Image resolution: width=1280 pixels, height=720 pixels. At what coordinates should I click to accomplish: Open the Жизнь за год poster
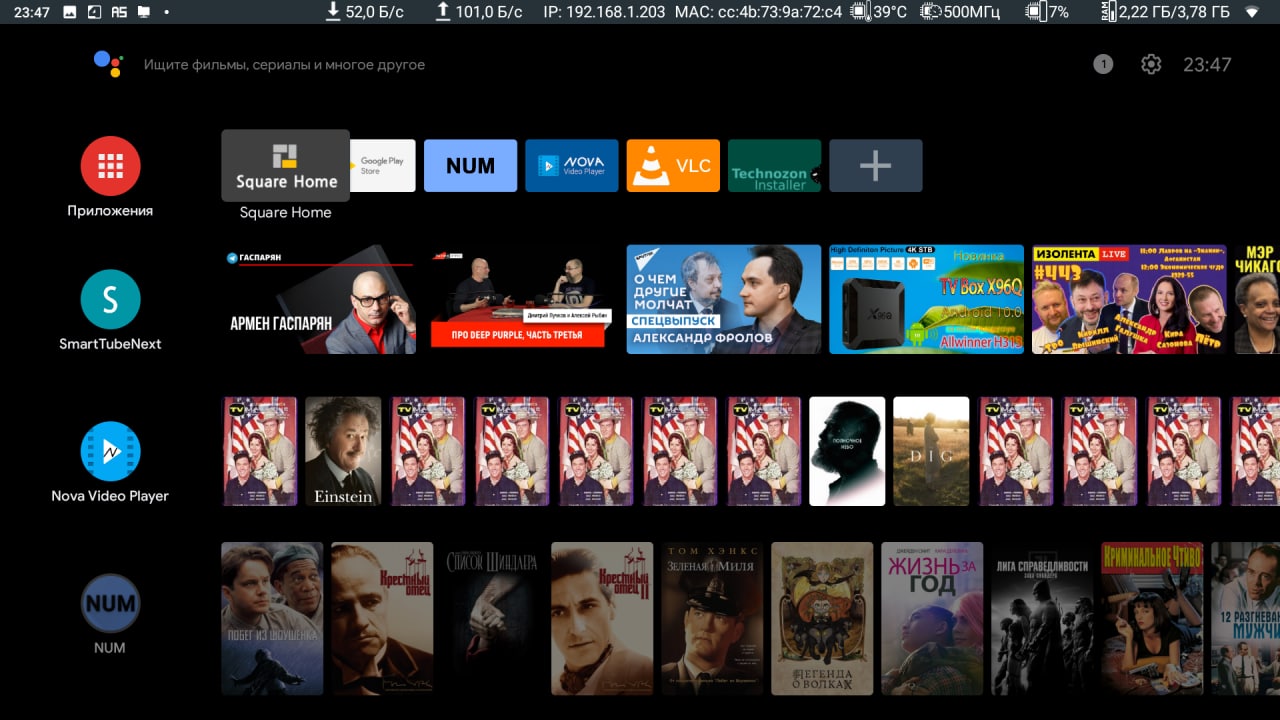(x=932, y=618)
